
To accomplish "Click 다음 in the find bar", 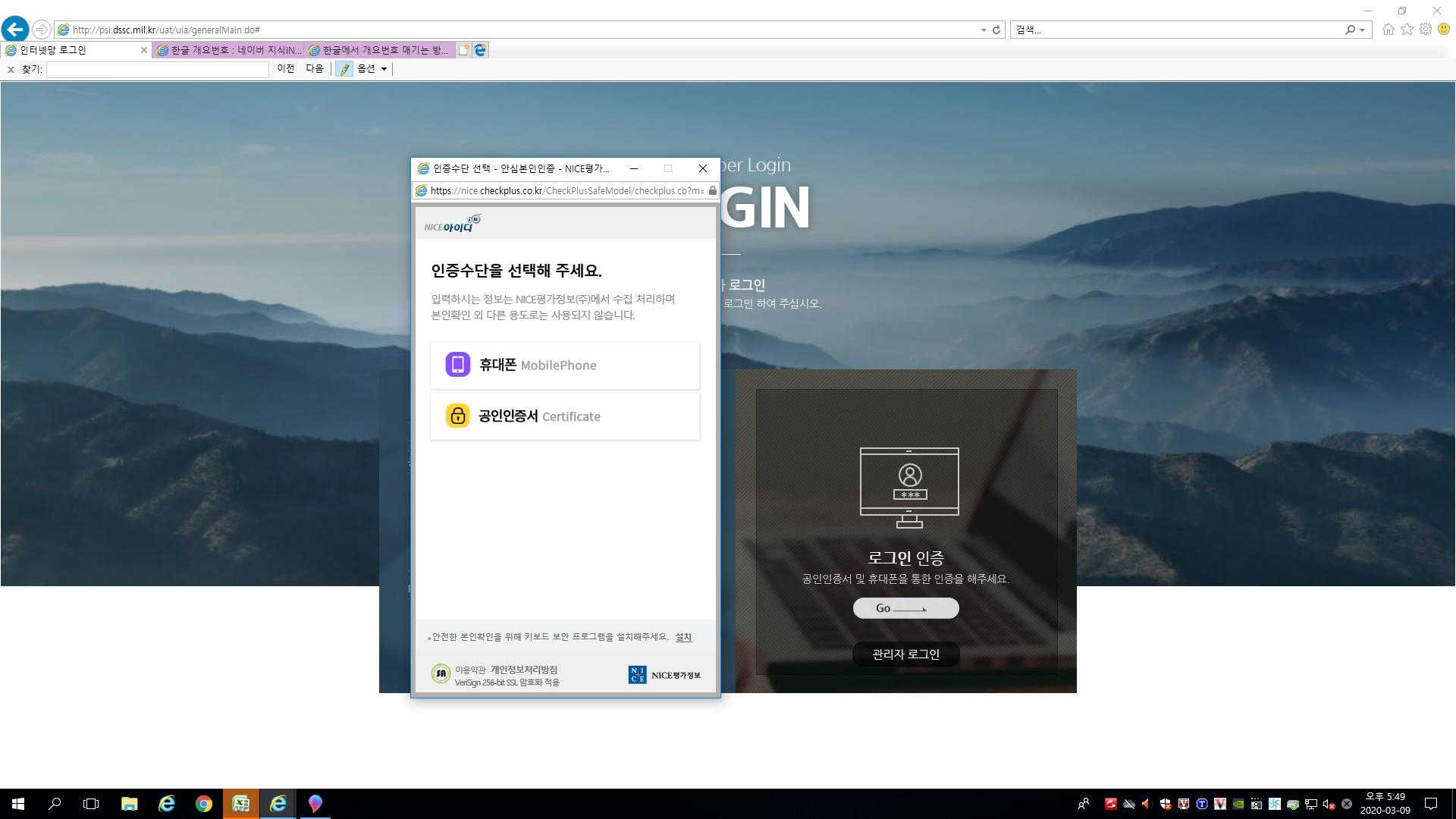I will coord(315,69).
